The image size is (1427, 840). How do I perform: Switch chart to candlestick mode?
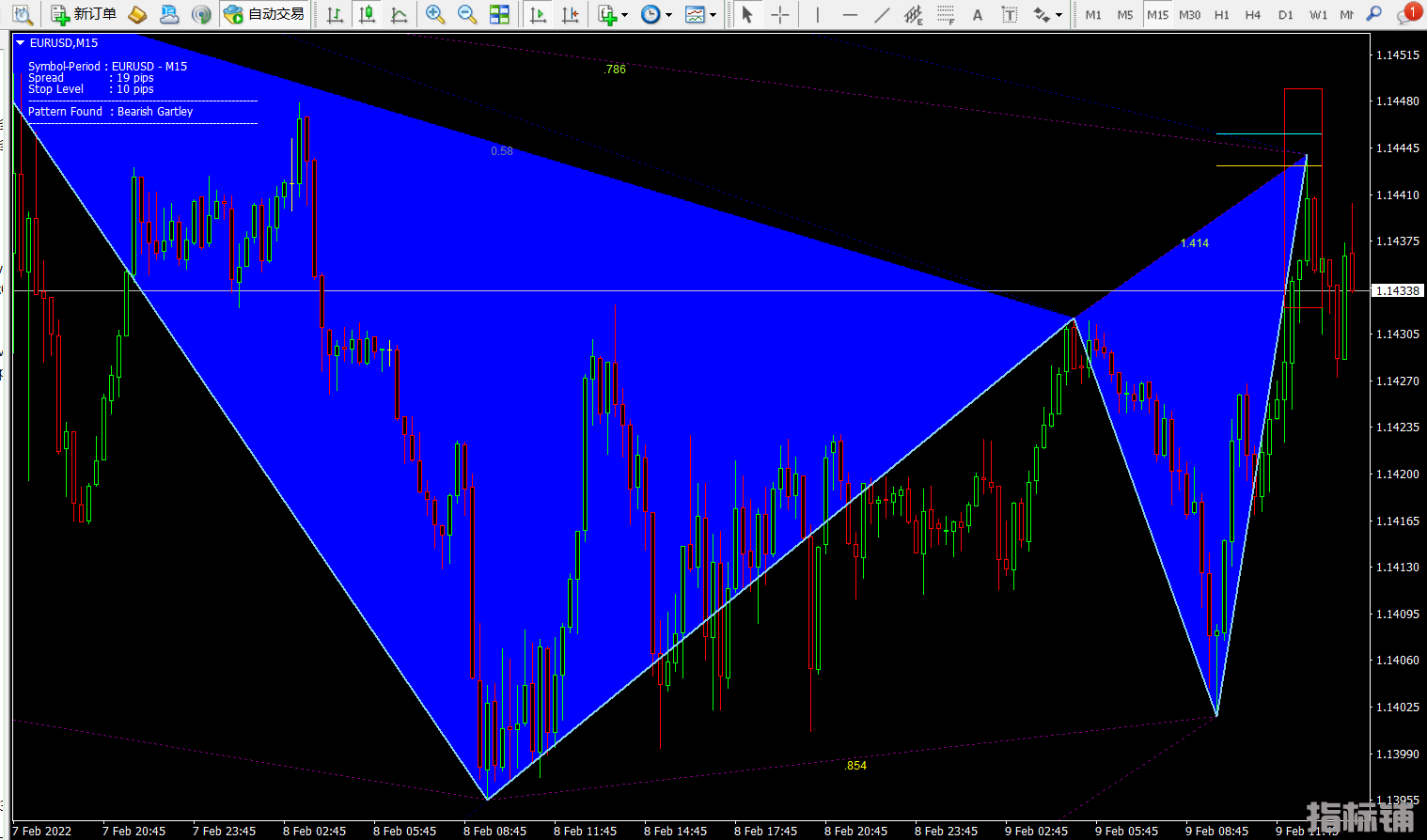[x=368, y=14]
